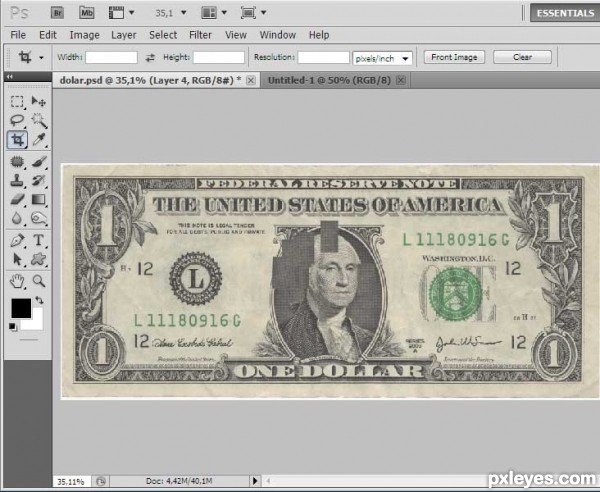This screenshot has width=600, height=492.
Task: Select the Dodge tool
Action: (39, 218)
